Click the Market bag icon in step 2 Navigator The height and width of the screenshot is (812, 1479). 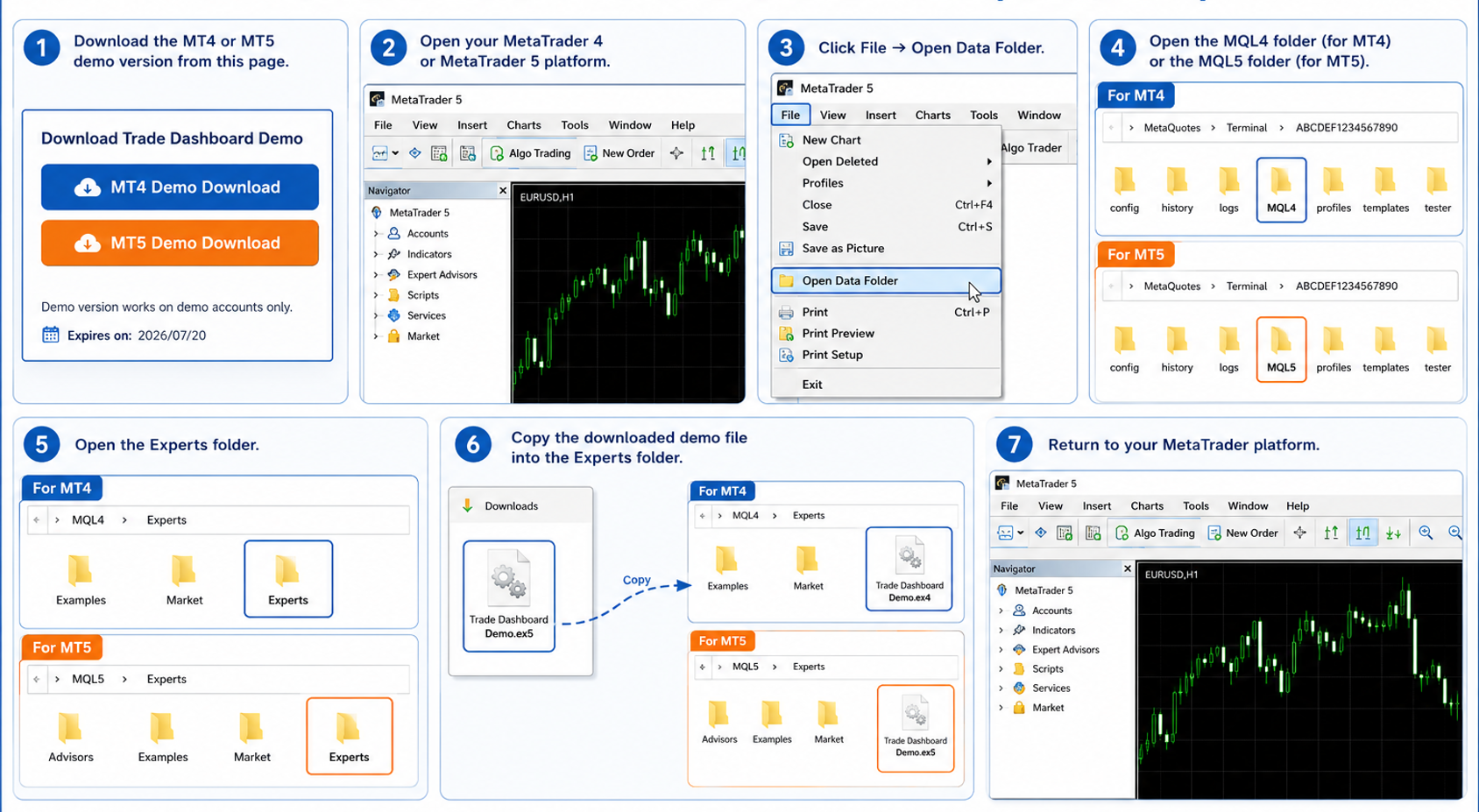[x=394, y=336]
